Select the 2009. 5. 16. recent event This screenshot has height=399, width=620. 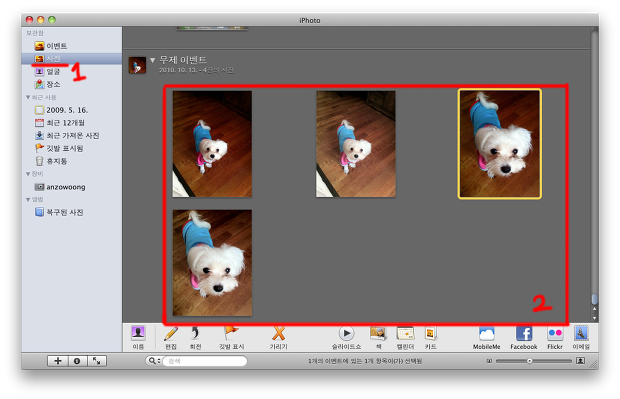pos(61,110)
